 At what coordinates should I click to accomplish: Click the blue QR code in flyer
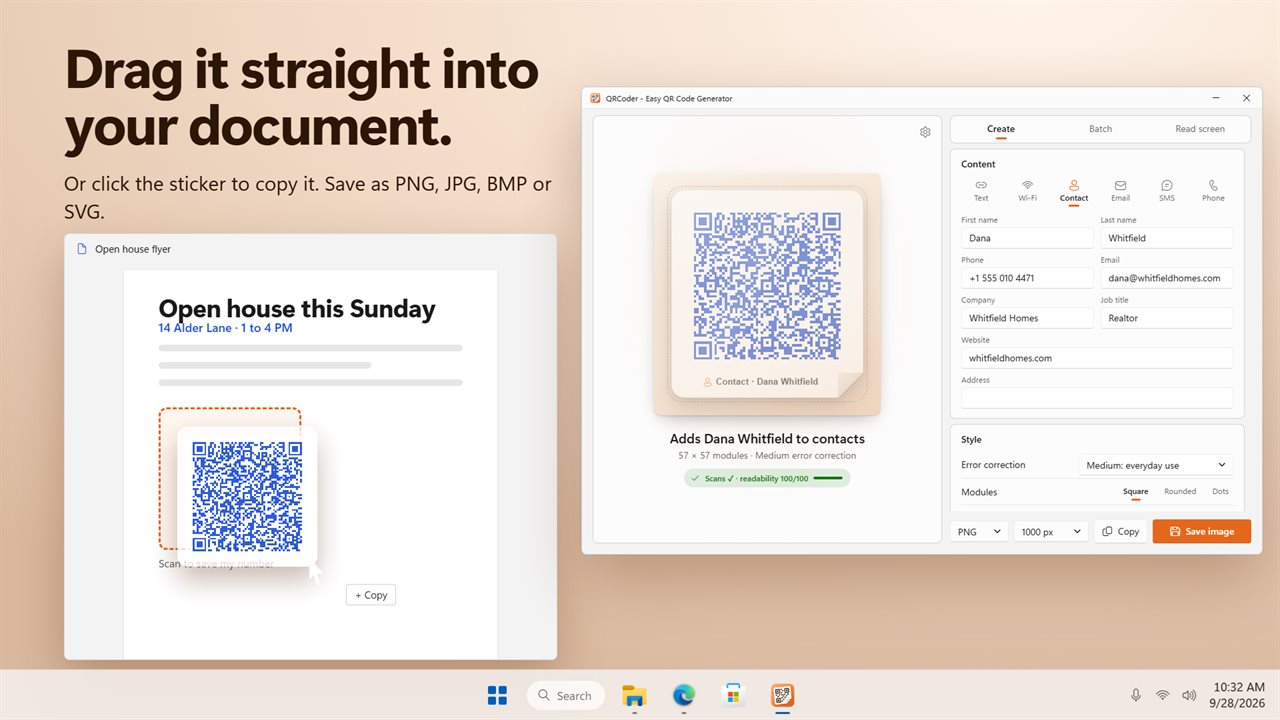(x=247, y=496)
